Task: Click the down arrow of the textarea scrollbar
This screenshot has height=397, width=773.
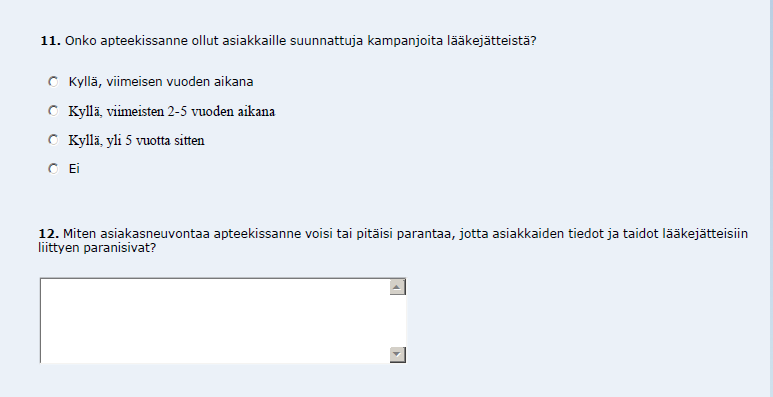Action: (x=397, y=355)
